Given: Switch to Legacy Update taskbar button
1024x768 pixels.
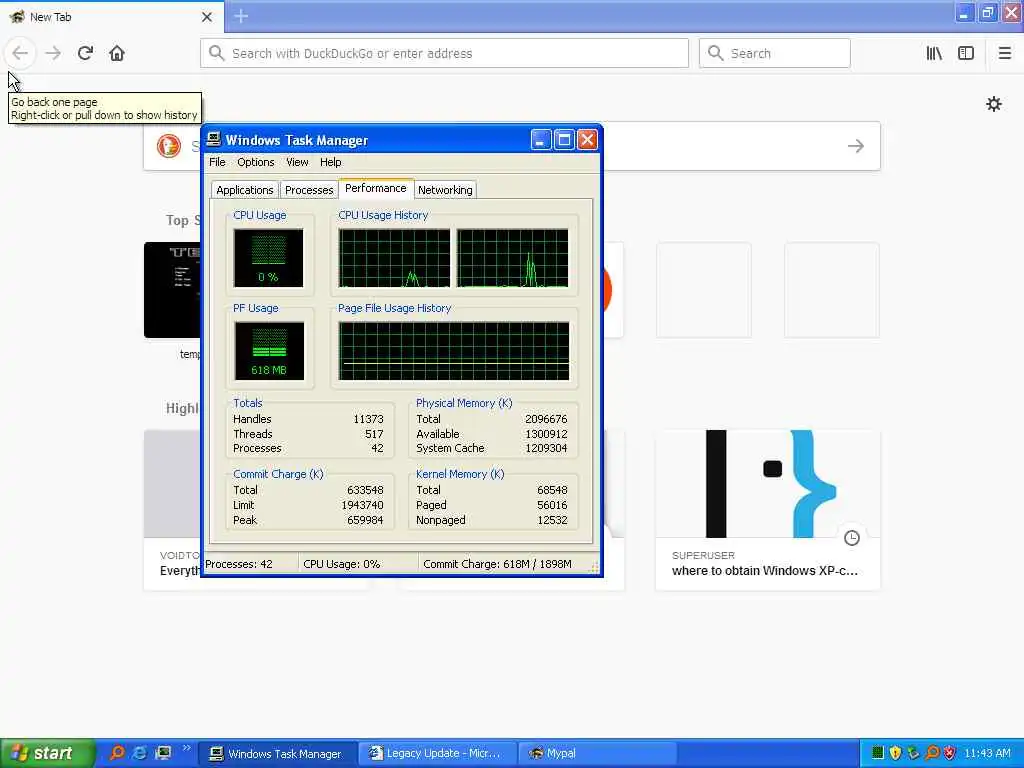Looking at the screenshot, I should click(438, 753).
